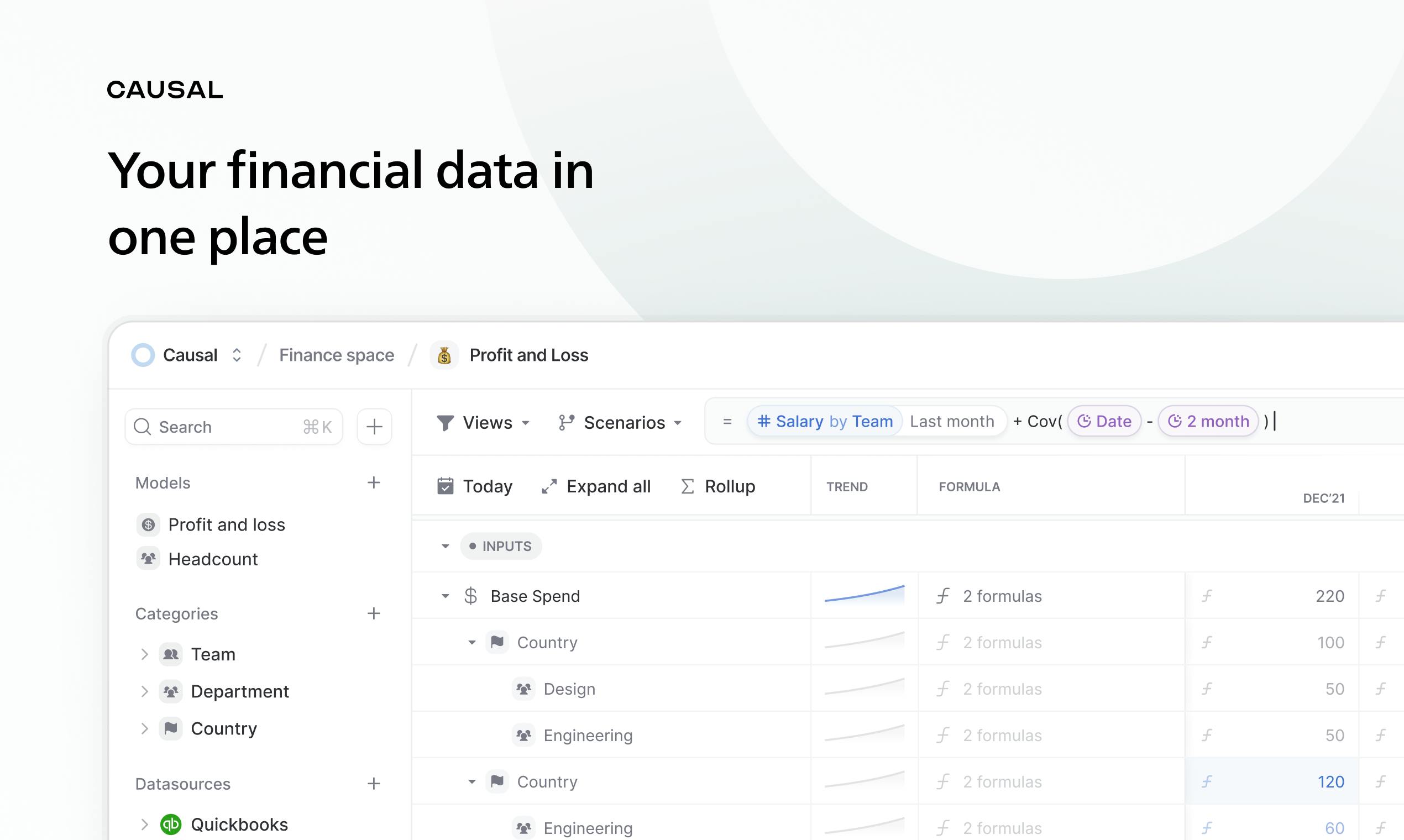Click the Scenarios branch icon
The width and height of the screenshot is (1404, 840).
566,423
